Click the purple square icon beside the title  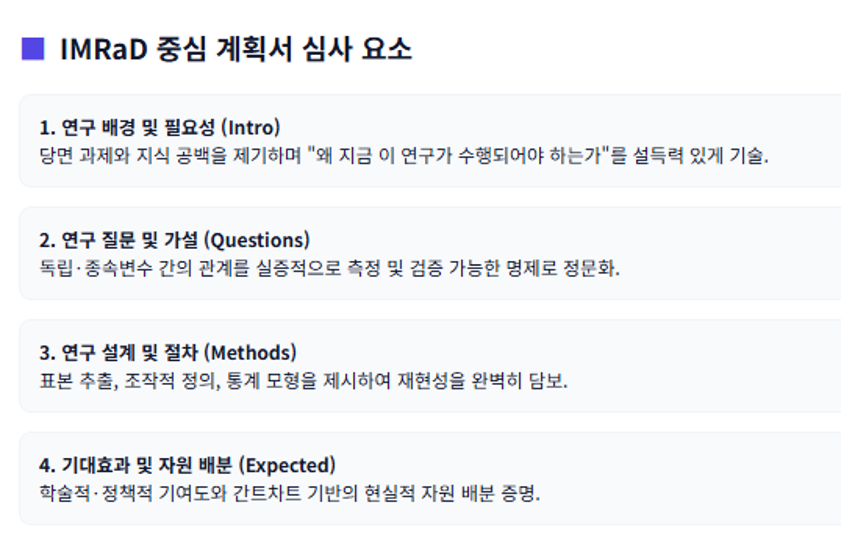pos(33,49)
